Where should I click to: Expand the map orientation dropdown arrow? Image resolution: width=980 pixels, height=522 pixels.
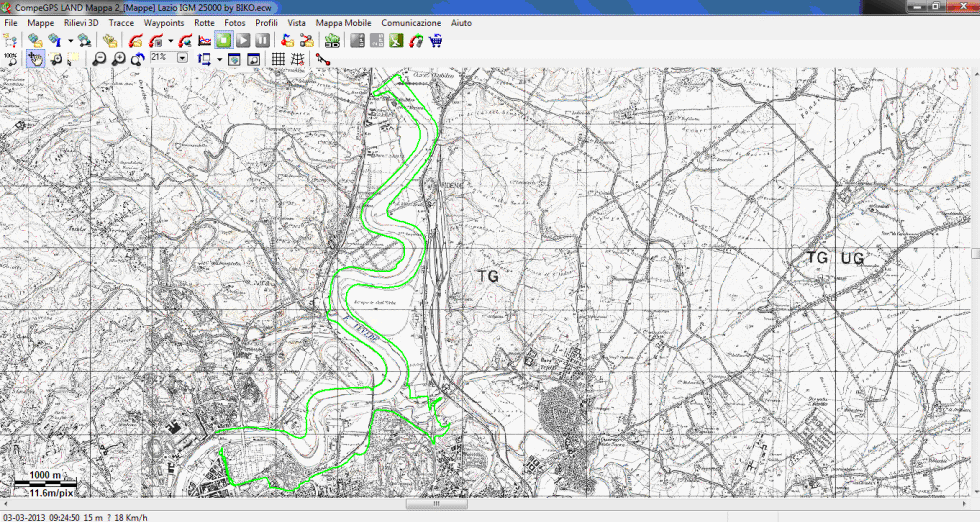[x=219, y=59]
